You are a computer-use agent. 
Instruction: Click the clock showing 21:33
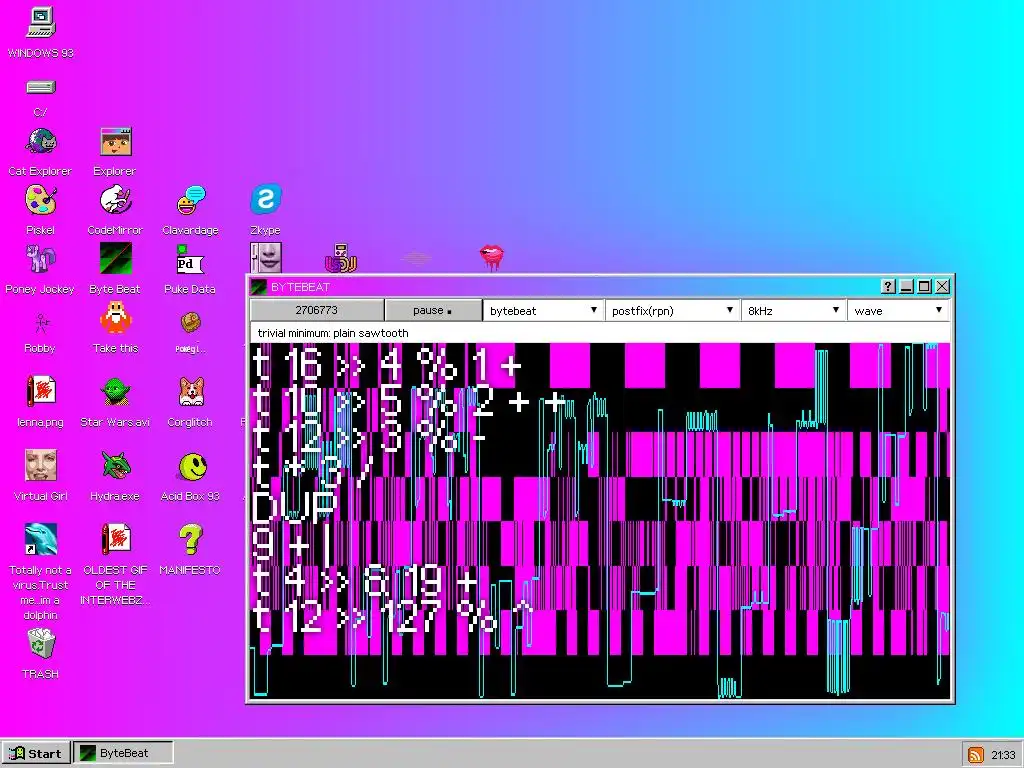(x=1003, y=754)
